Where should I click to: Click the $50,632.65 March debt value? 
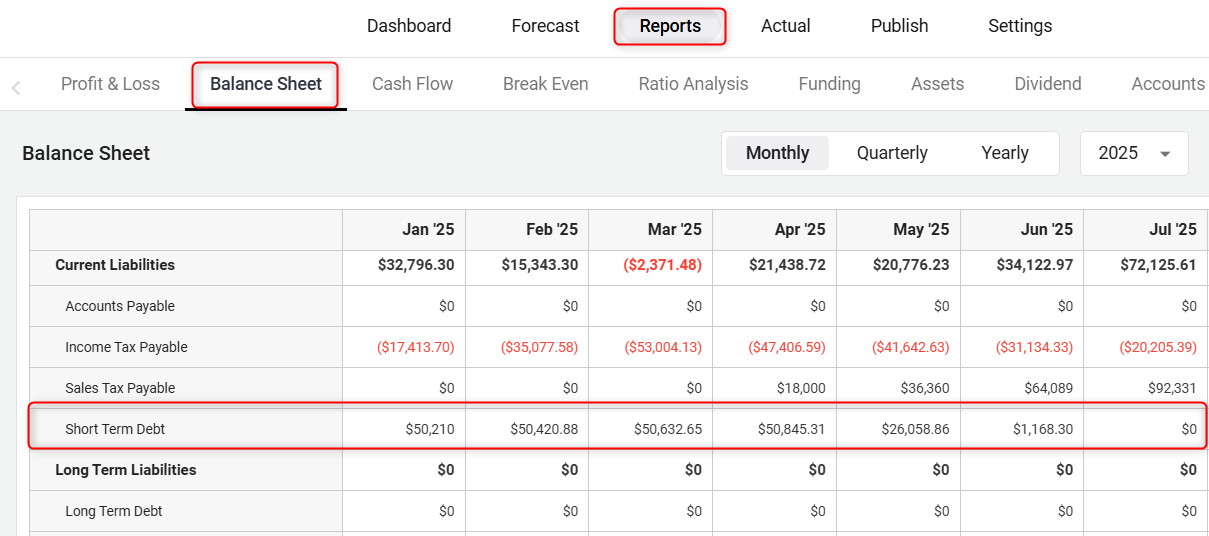[668, 429]
